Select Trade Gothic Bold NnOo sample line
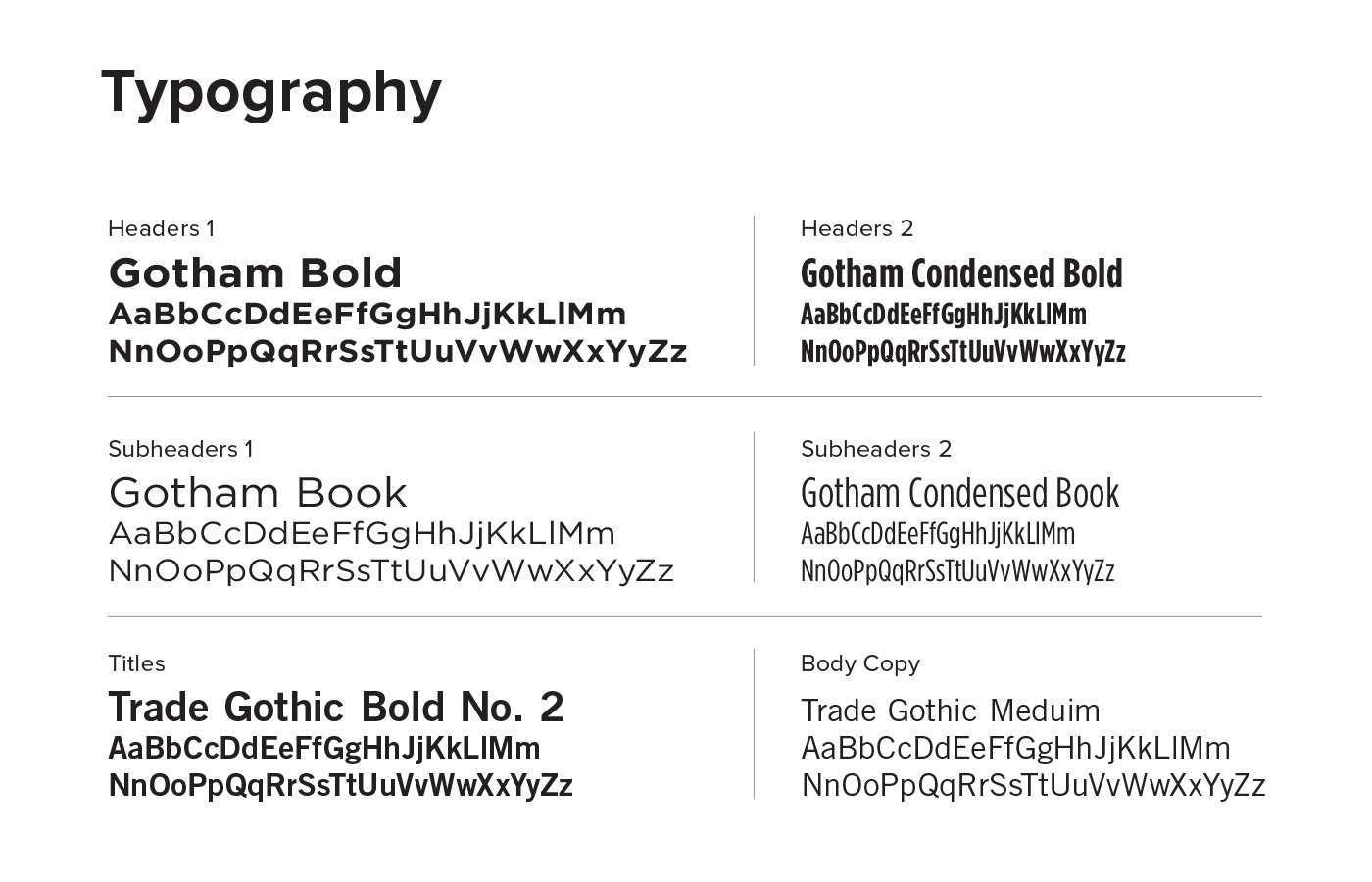This screenshot has width=1372, height=882. 340,786
